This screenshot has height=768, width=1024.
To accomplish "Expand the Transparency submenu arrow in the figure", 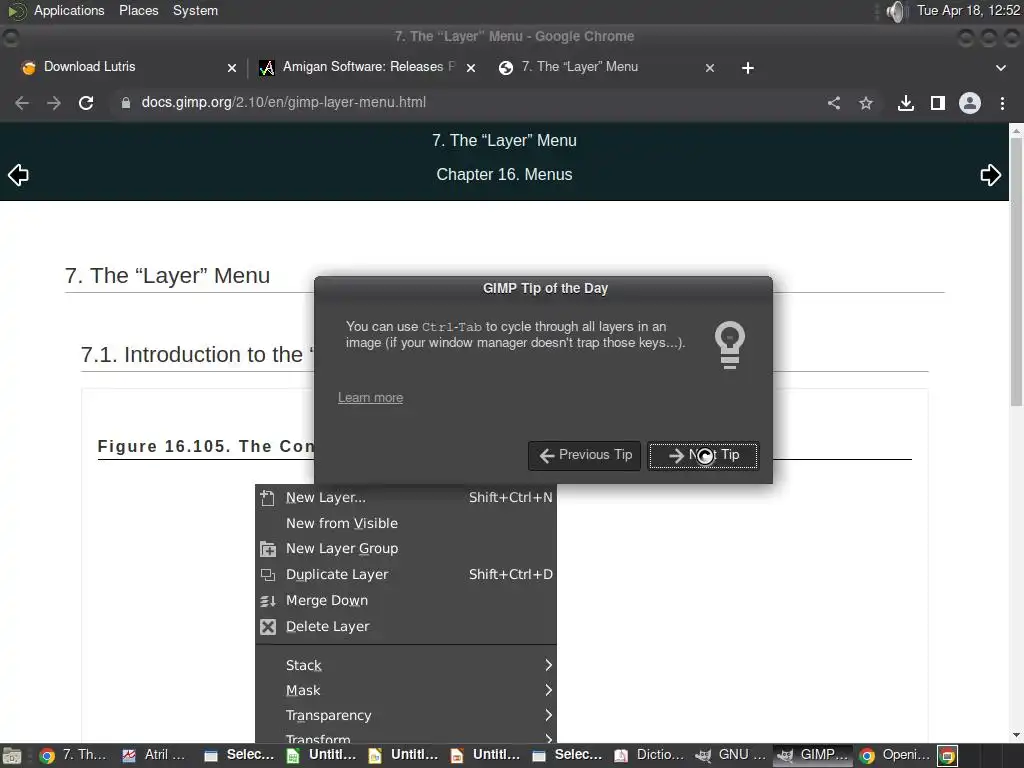I will click(549, 715).
